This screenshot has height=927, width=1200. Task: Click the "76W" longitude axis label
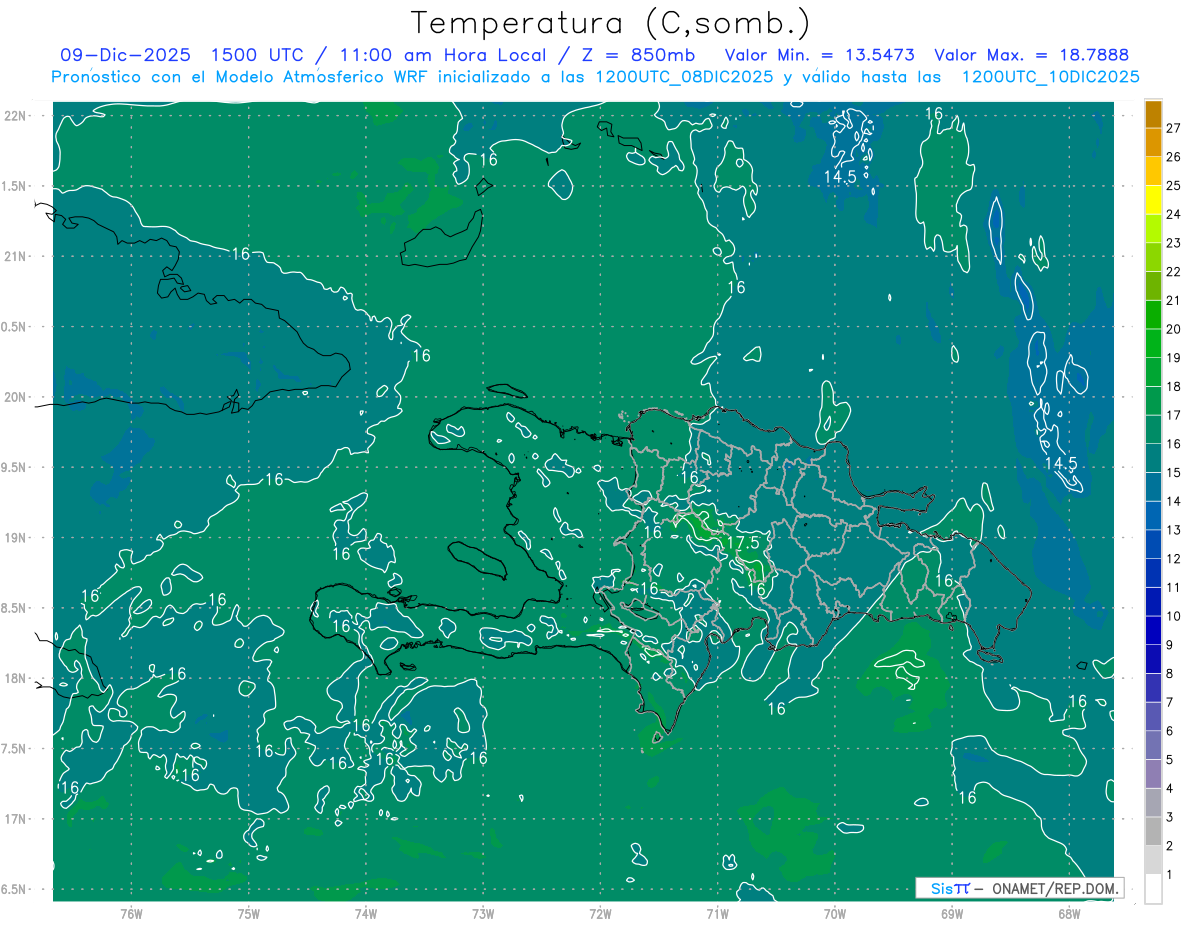(x=131, y=913)
